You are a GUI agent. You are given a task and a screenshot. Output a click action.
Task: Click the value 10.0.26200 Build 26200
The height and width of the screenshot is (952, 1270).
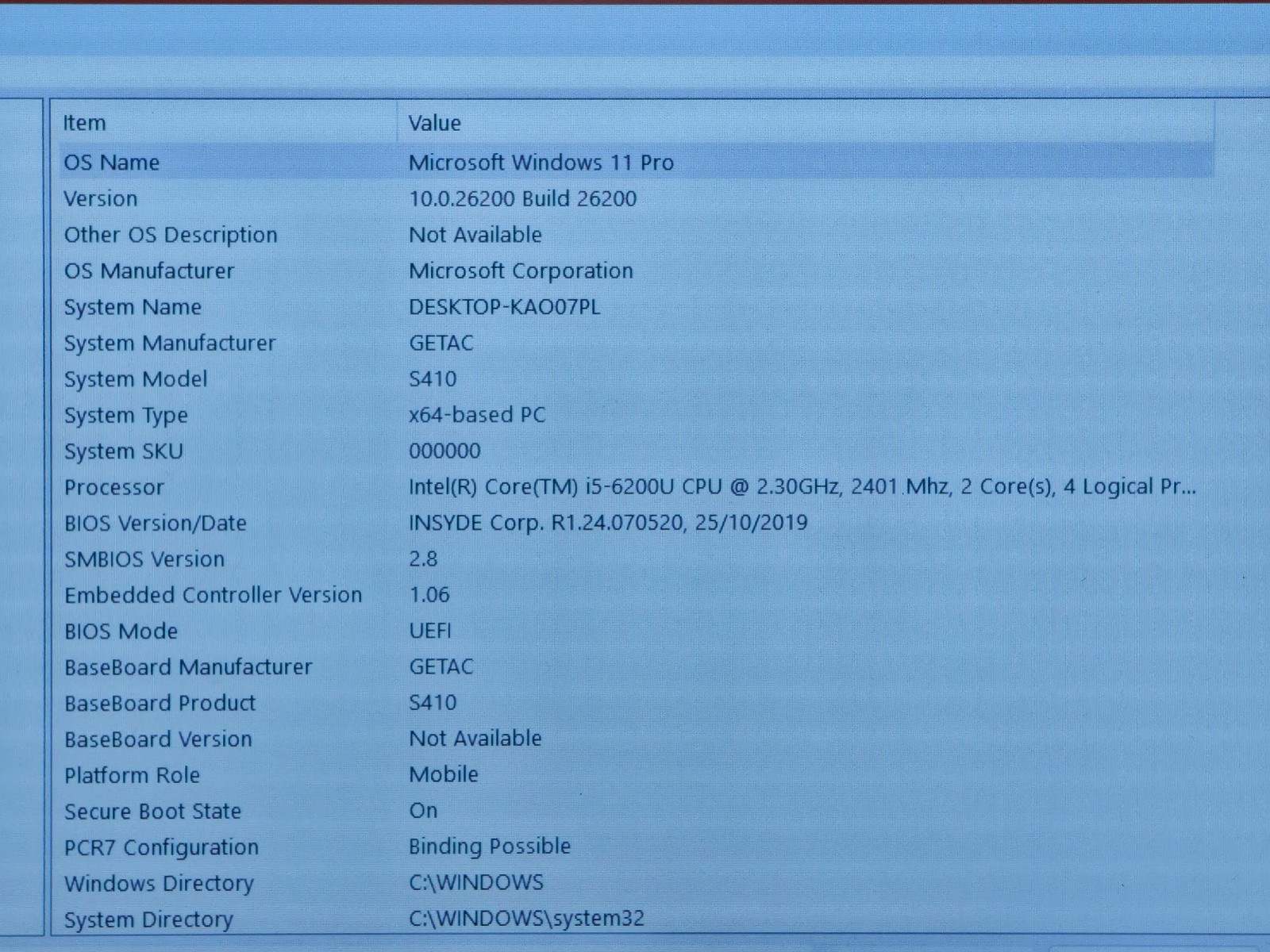[523, 199]
